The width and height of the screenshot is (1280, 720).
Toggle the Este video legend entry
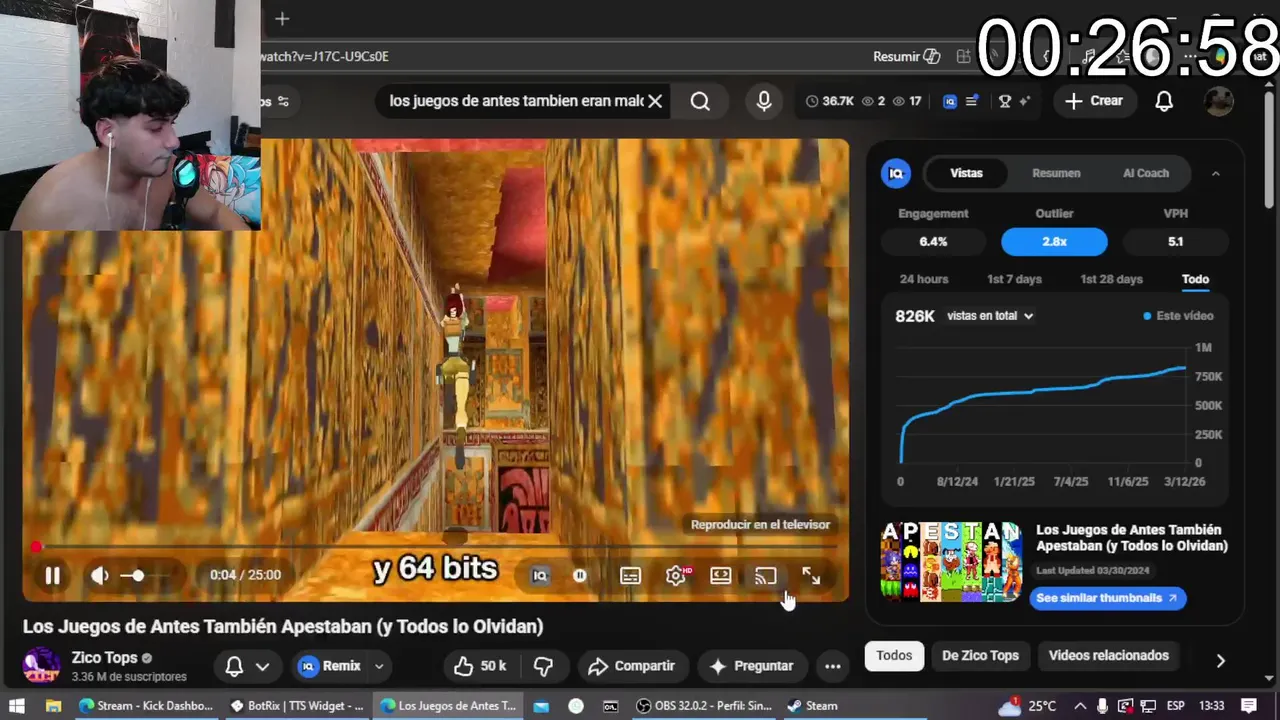(1179, 316)
